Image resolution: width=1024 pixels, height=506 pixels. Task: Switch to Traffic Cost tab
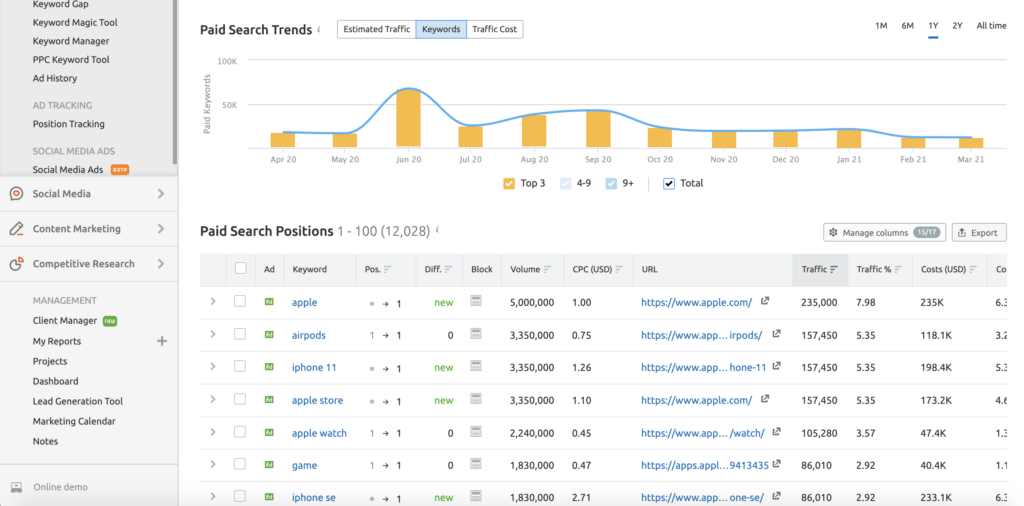click(x=495, y=29)
